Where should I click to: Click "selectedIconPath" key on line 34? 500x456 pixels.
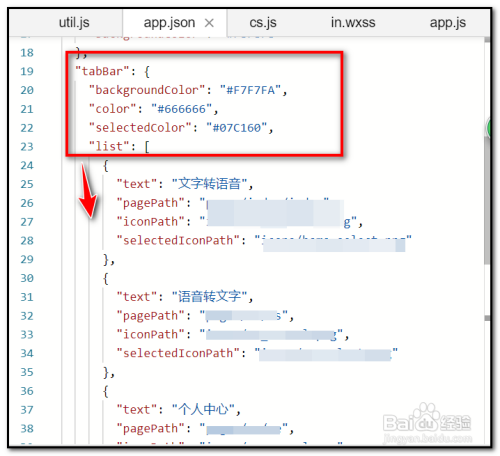tap(178, 353)
